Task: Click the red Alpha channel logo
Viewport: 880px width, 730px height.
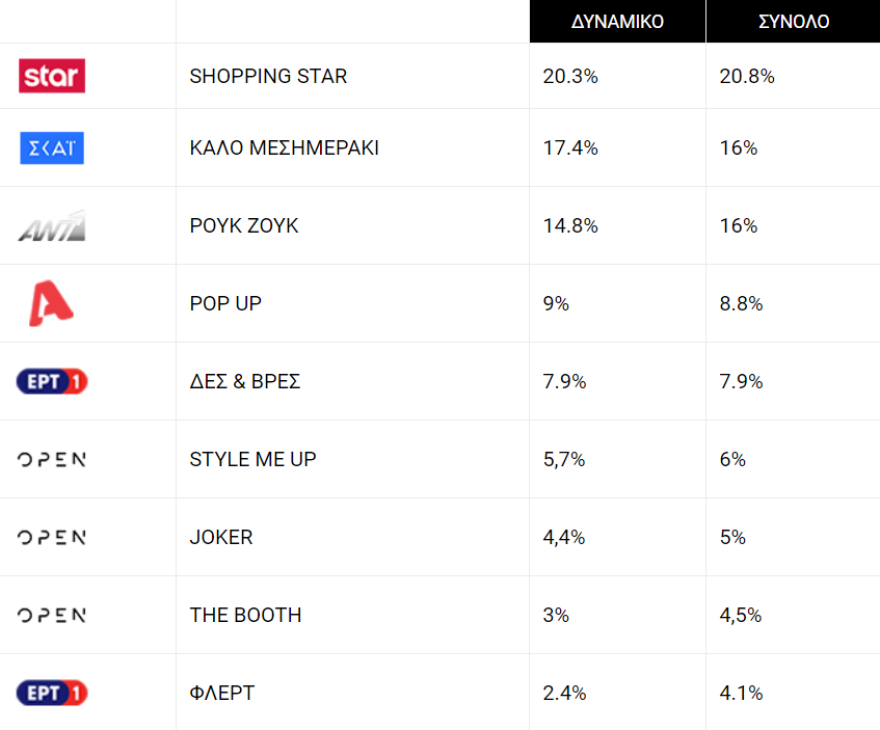Action: pyautogui.click(x=51, y=304)
